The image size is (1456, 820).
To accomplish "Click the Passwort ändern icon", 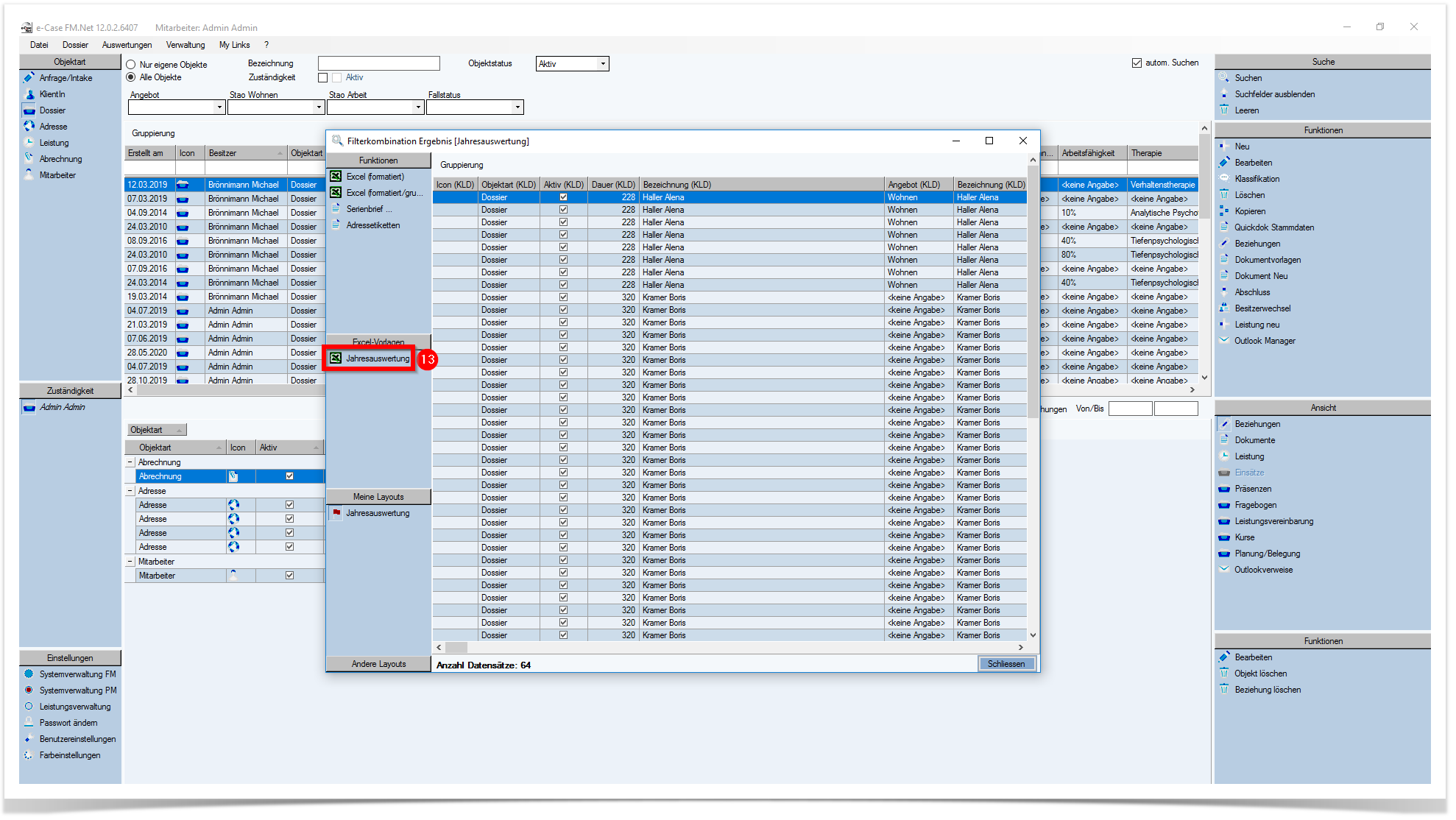I will coord(29,723).
